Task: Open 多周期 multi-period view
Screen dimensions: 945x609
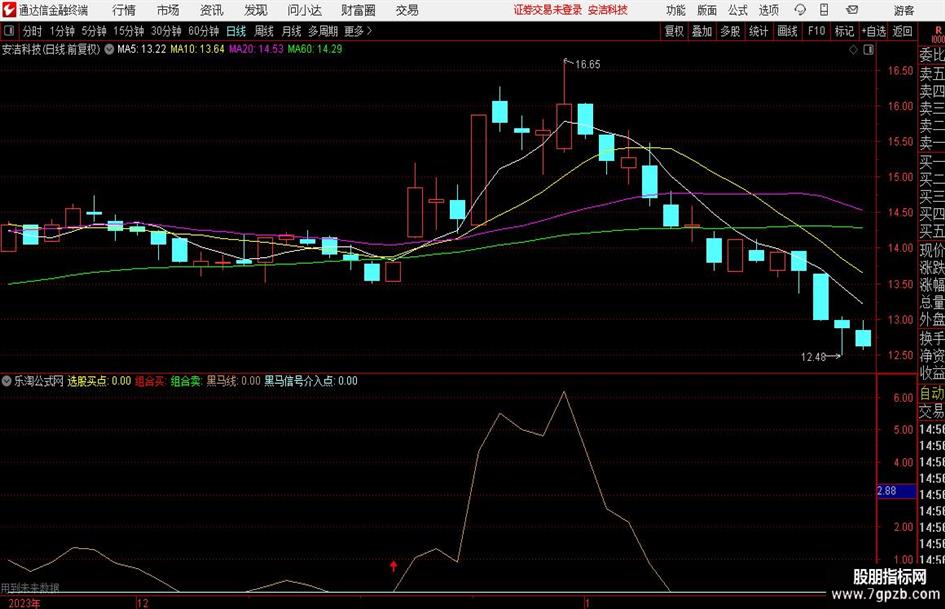Action: [x=323, y=31]
